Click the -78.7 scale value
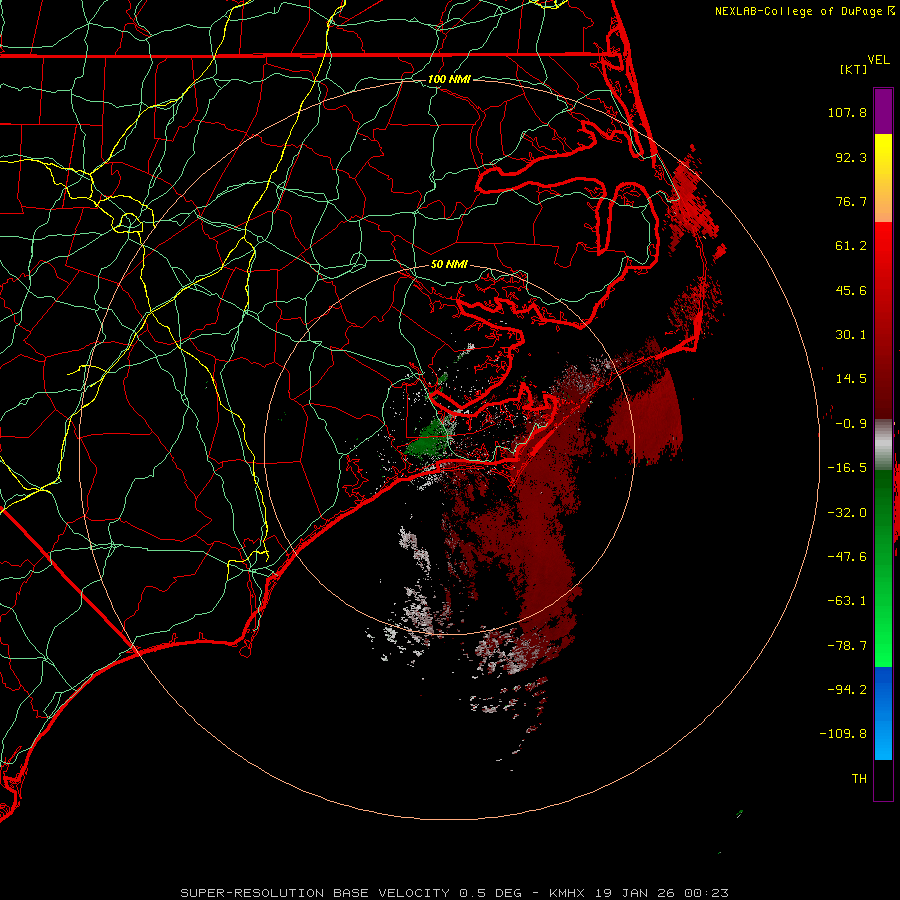Image resolution: width=900 pixels, height=900 pixels. coord(847,646)
